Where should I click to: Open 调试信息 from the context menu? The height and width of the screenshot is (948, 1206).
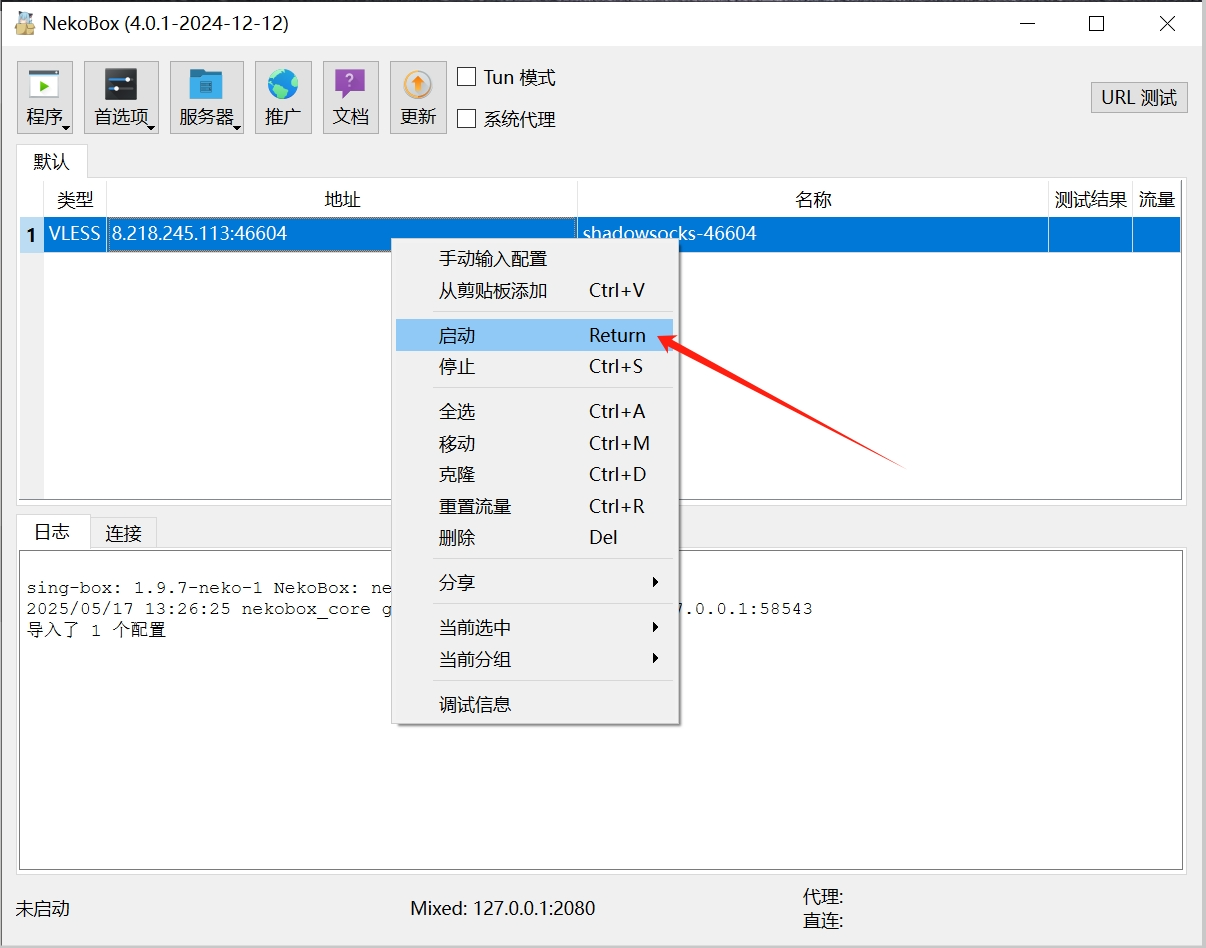[535, 705]
